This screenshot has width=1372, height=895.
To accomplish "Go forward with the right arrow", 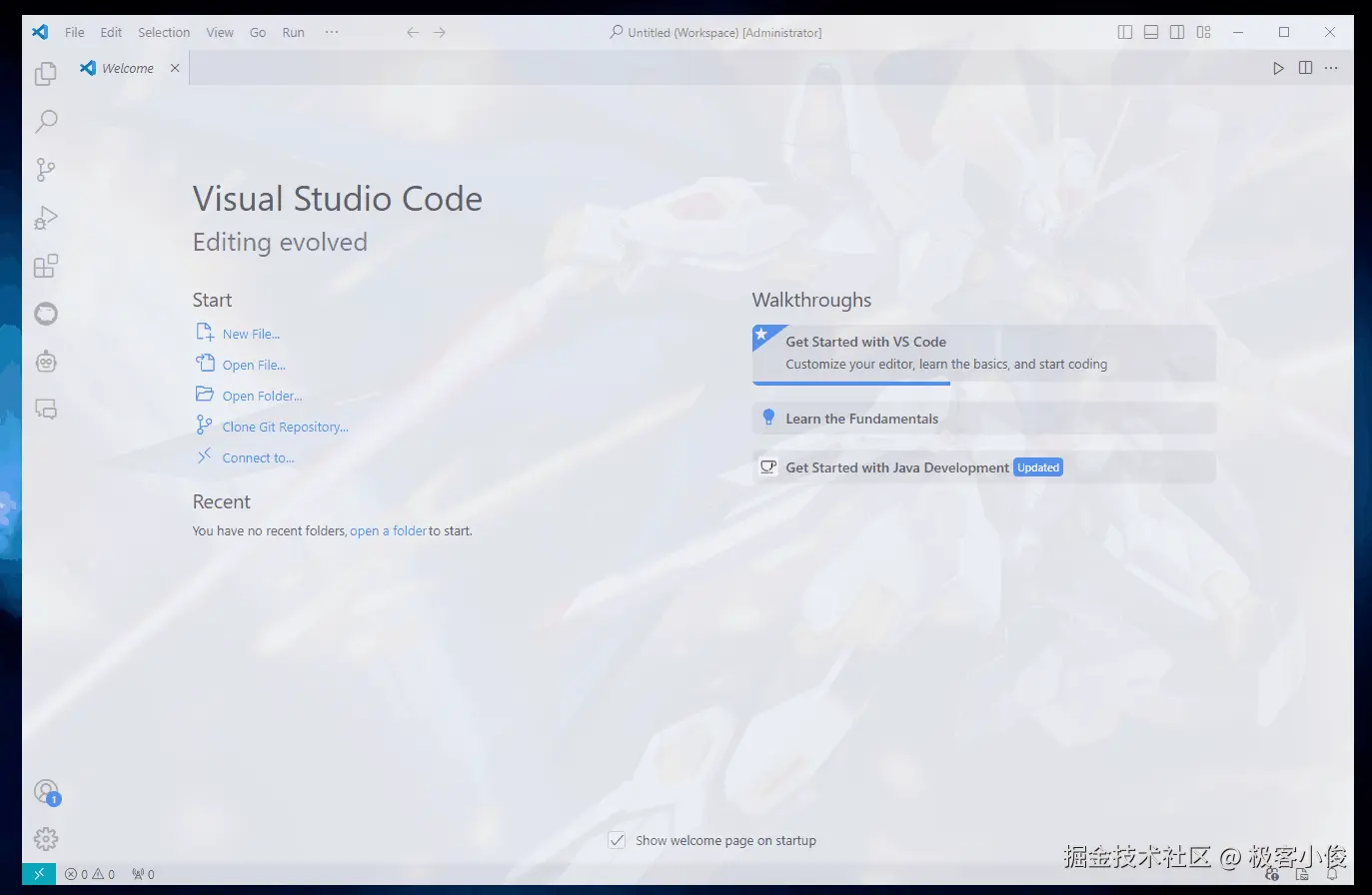I will point(440,32).
